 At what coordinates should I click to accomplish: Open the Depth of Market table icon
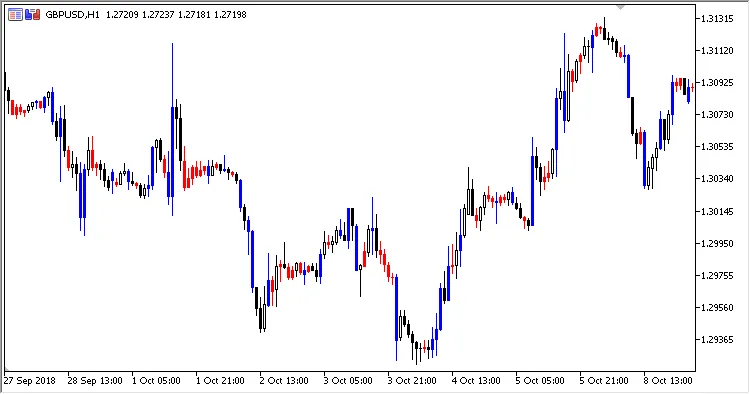pos(15,15)
